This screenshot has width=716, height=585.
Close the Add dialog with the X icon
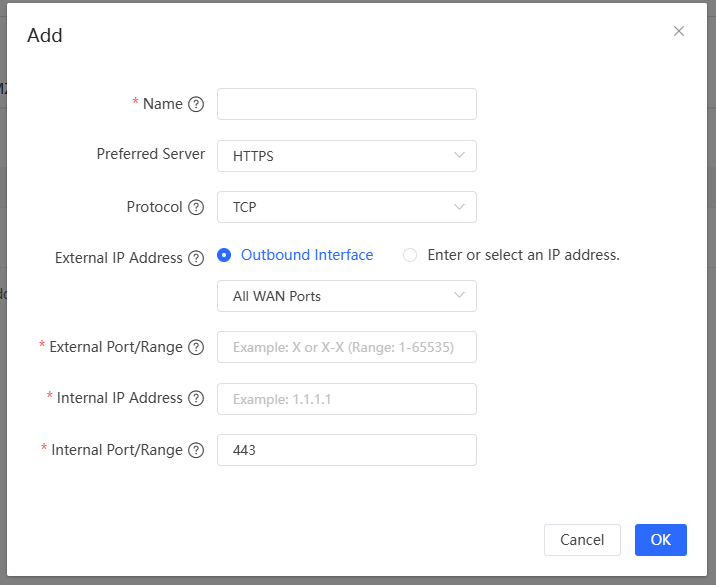679,31
